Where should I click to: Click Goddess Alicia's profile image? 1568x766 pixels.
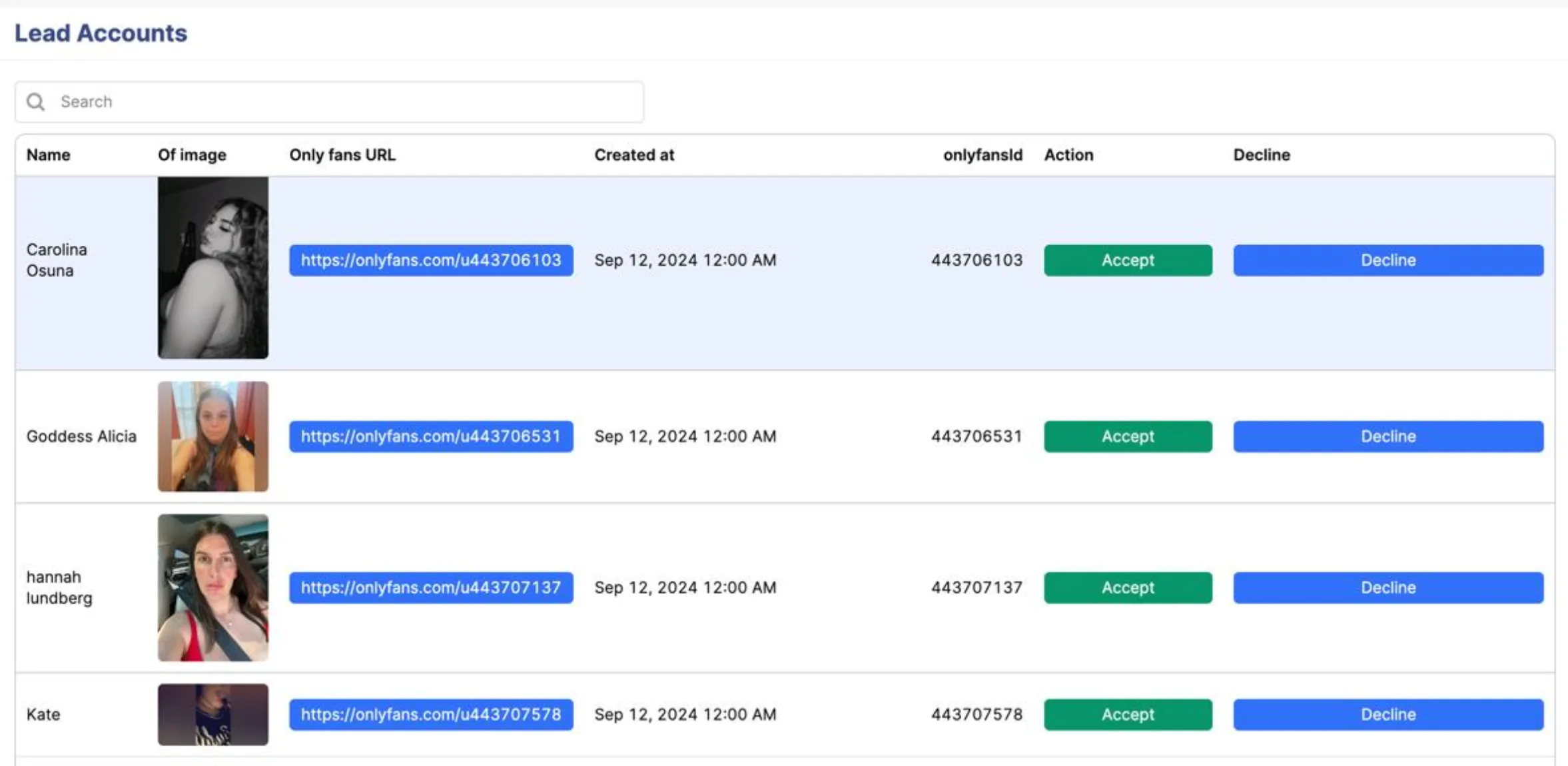[212, 436]
